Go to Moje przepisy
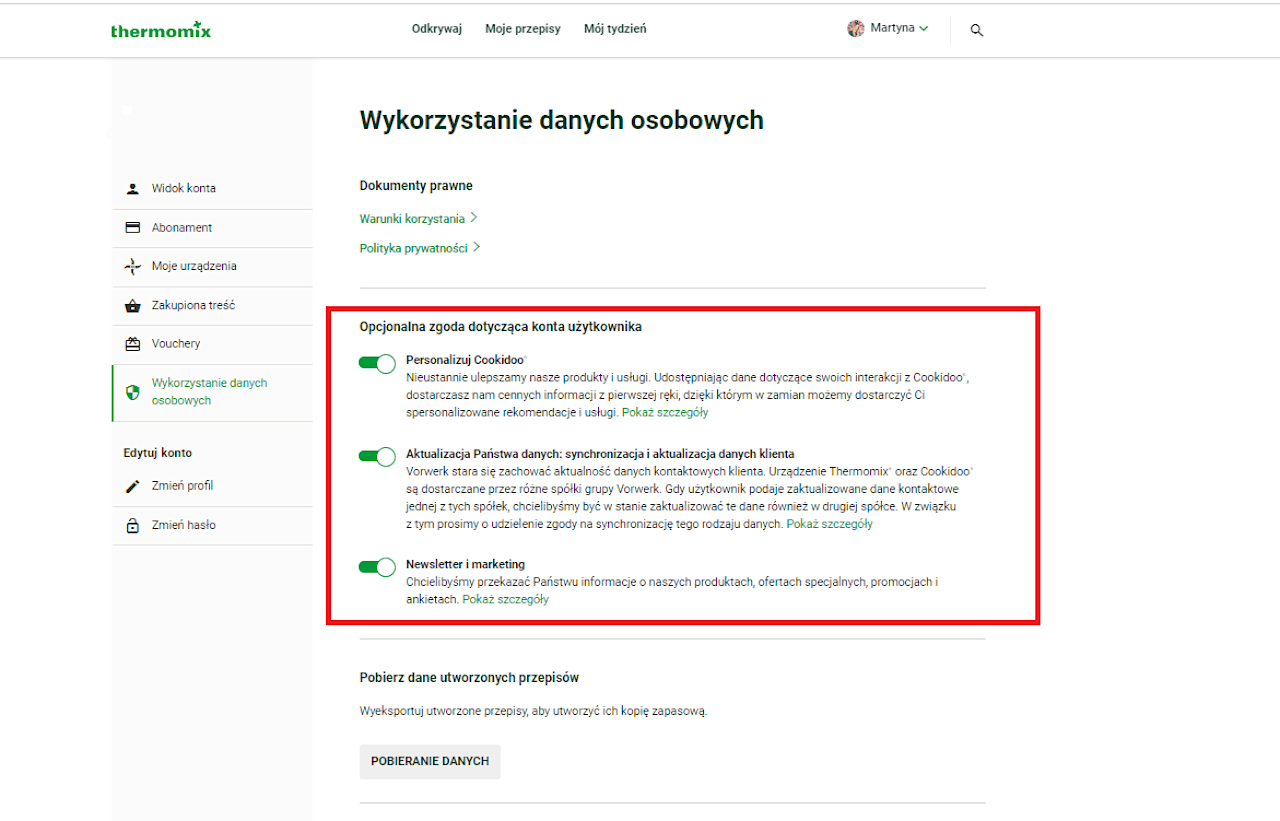Image resolution: width=1280 pixels, height=821 pixels. tap(523, 29)
